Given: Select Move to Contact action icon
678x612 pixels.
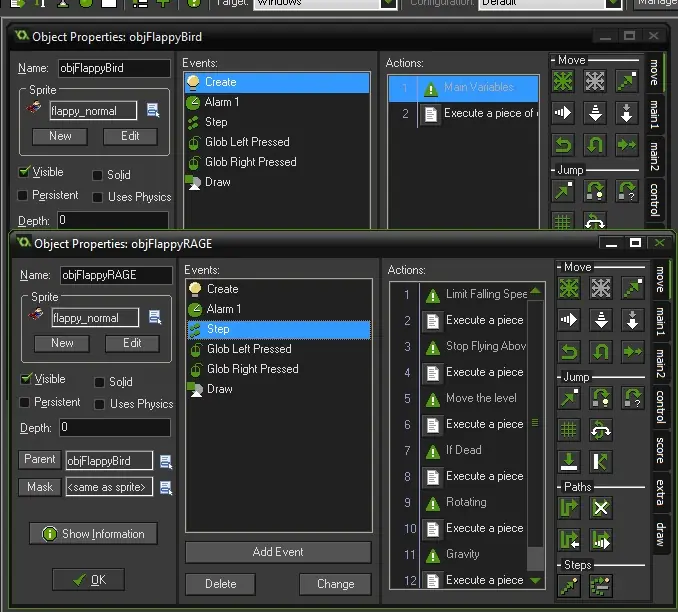Looking at the screenshot, I should coord(569,461).
